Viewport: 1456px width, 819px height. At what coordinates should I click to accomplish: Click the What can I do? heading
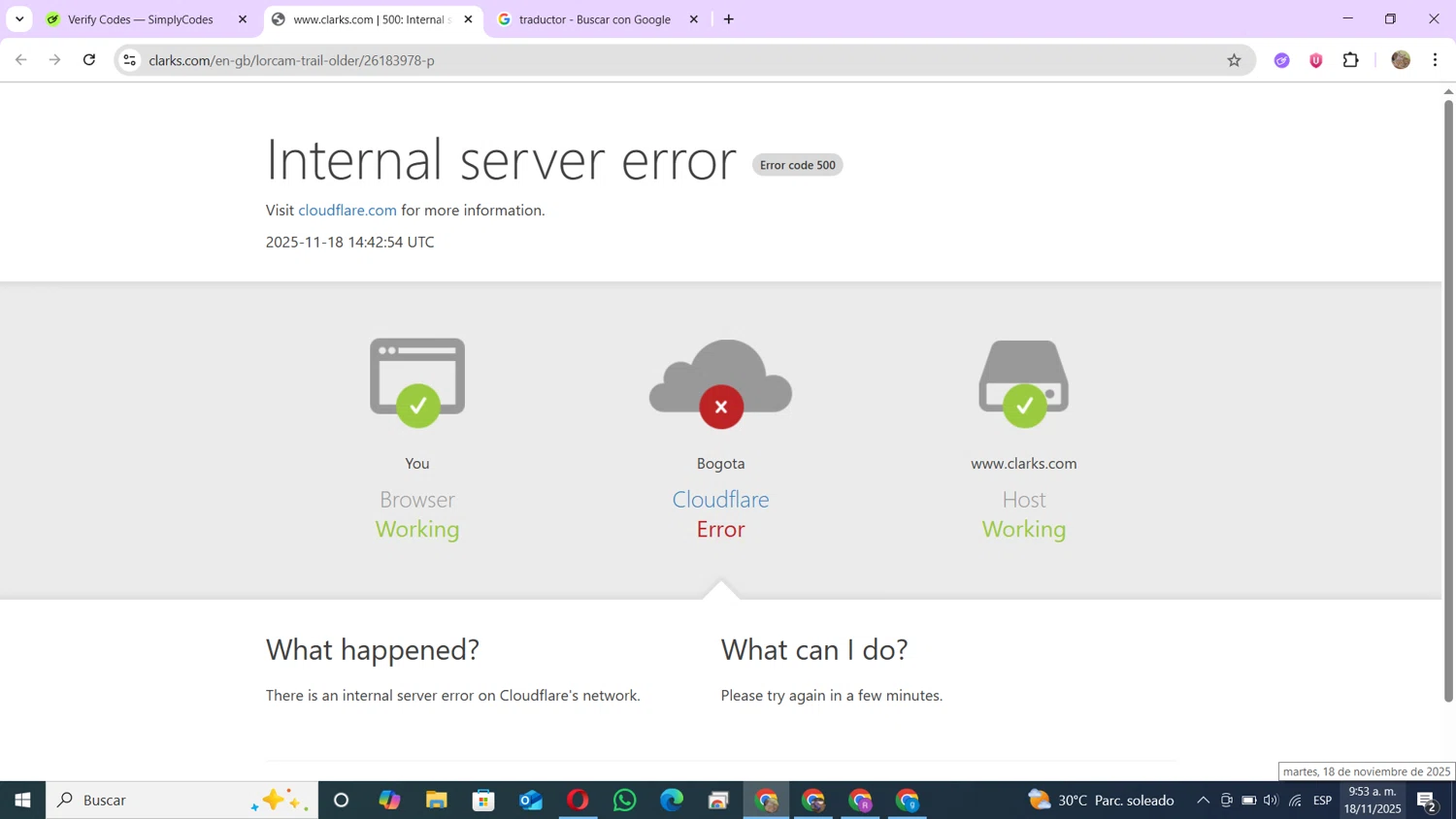[x=814, y=649]
